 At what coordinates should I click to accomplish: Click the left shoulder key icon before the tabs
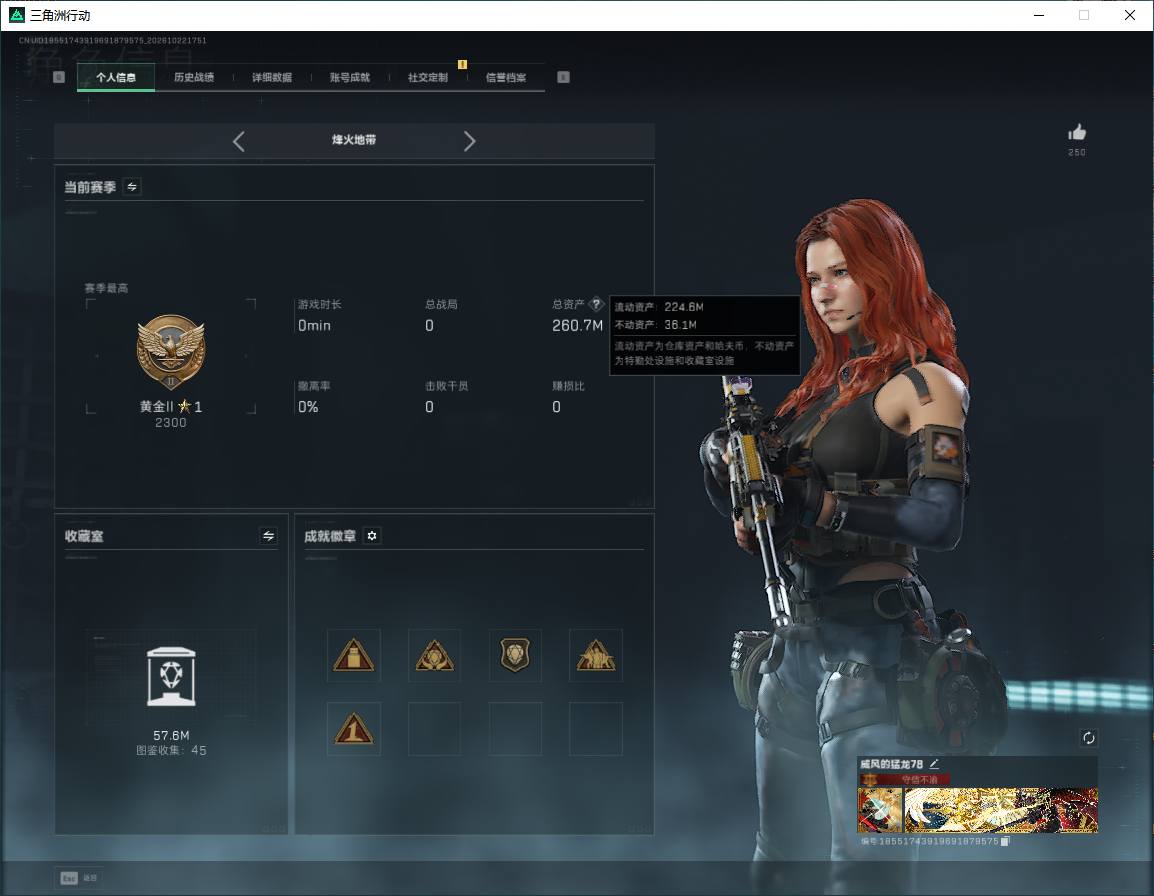[60, 77]
